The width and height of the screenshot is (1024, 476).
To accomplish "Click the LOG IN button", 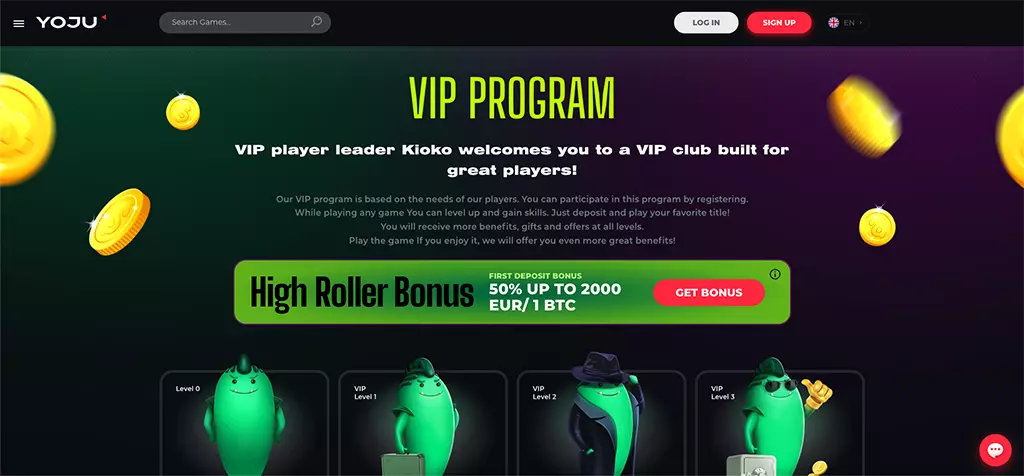I will (x=706, y=22).
